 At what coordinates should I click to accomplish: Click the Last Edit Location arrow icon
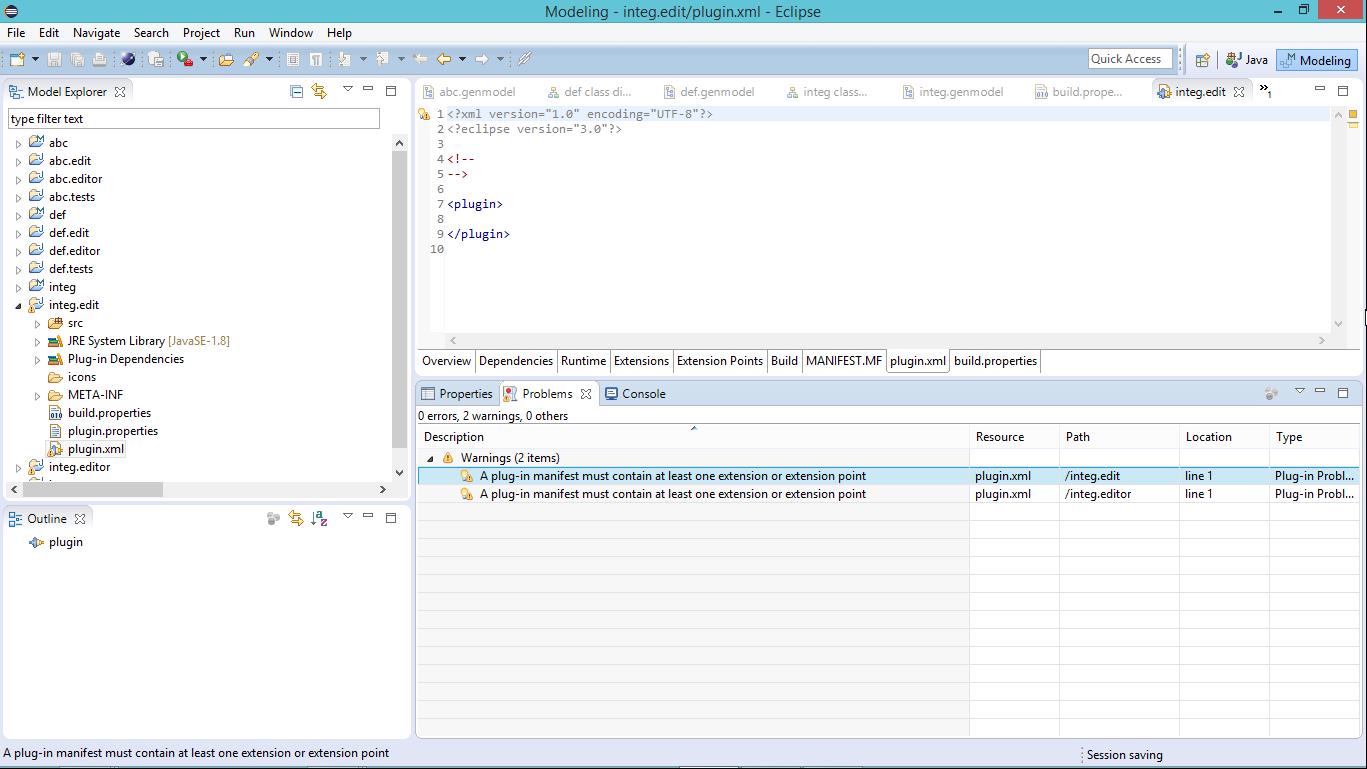pos(421,60)
